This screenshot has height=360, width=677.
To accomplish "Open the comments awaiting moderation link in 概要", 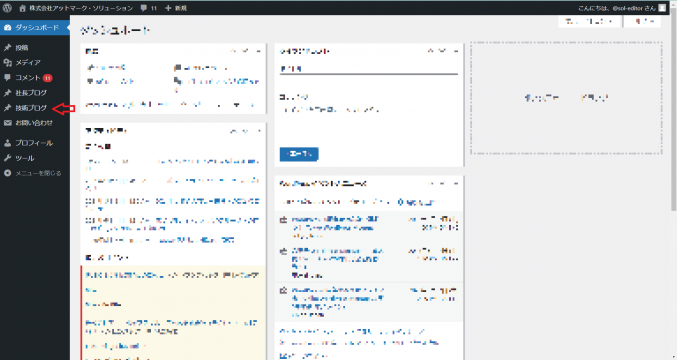I will coord(217,85).
